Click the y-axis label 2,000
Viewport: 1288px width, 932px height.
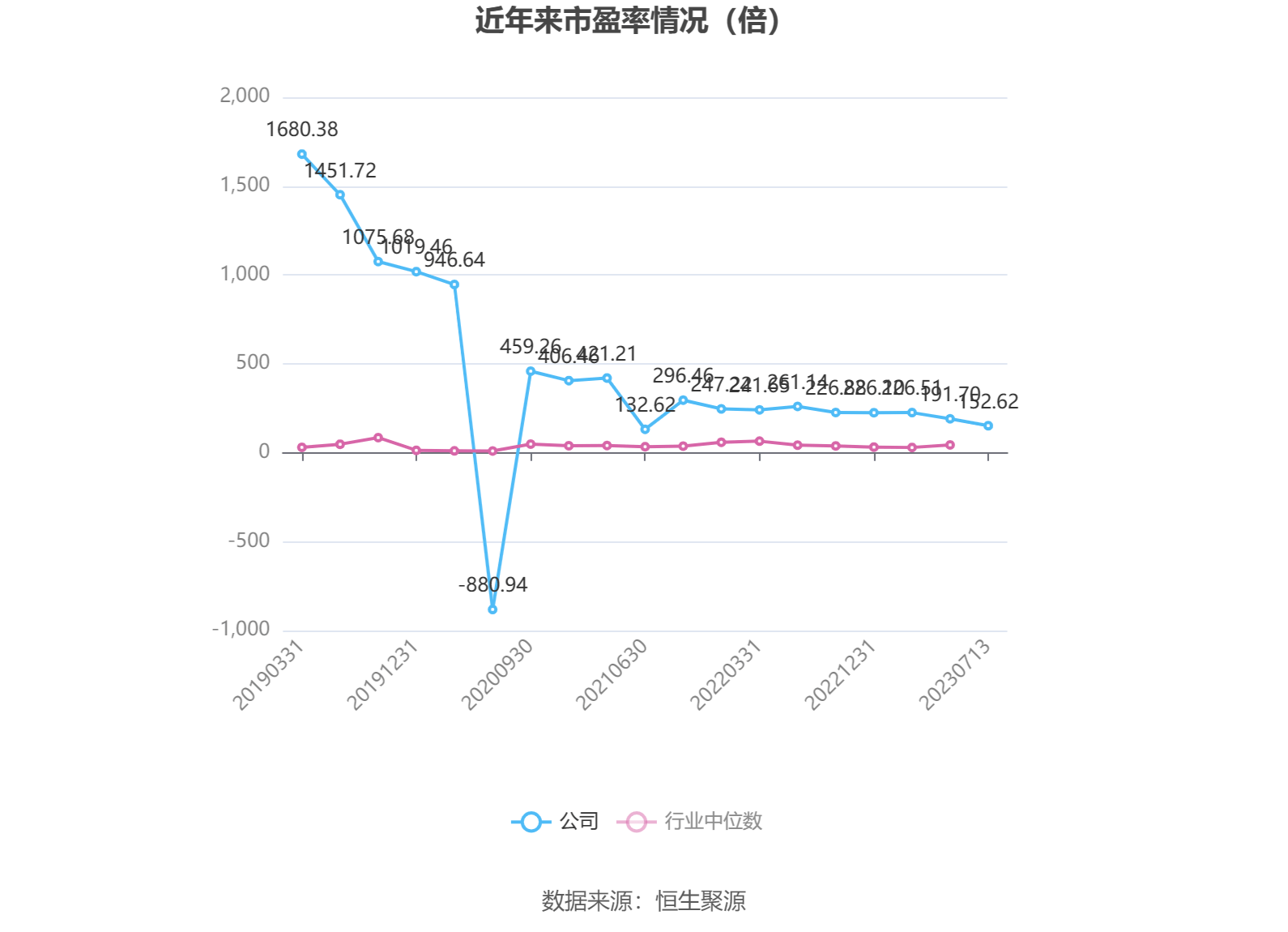(245, 96)
